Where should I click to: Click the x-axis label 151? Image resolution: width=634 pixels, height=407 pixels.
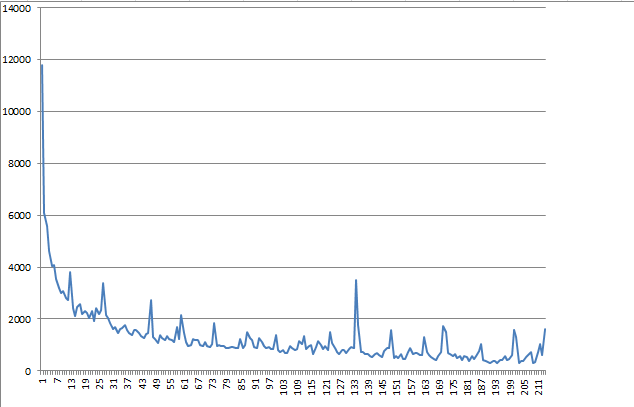(397, 386)
